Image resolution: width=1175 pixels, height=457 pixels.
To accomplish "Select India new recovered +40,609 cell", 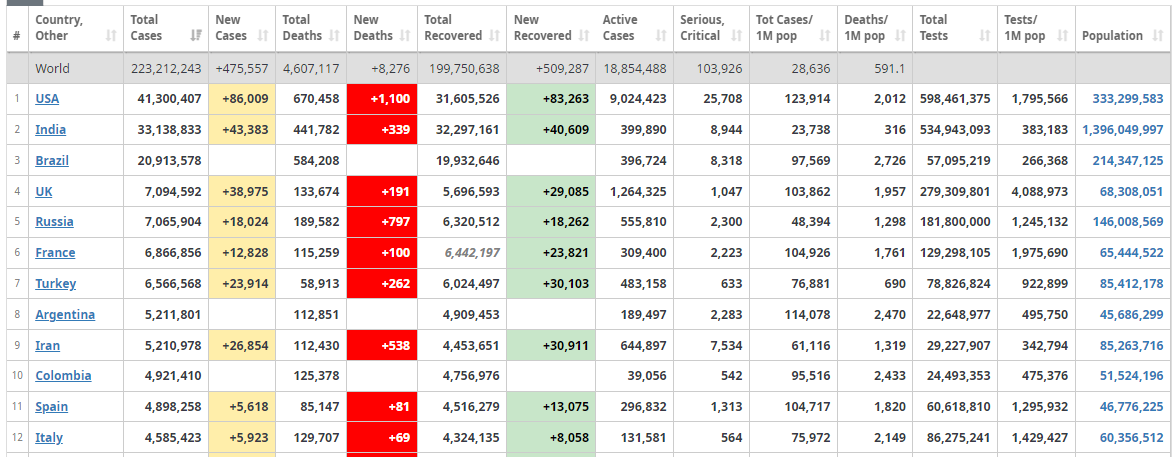I will pos(551,129).
